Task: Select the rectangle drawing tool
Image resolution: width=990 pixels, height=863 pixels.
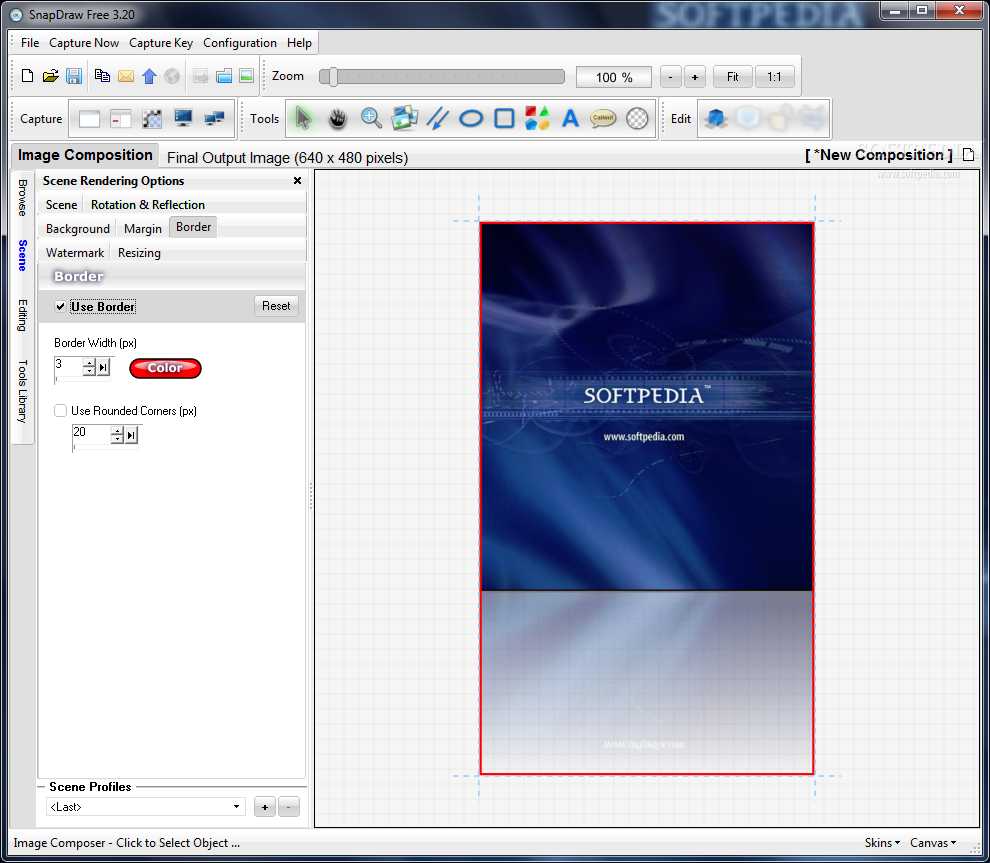Action: click(x=504, y=118)
